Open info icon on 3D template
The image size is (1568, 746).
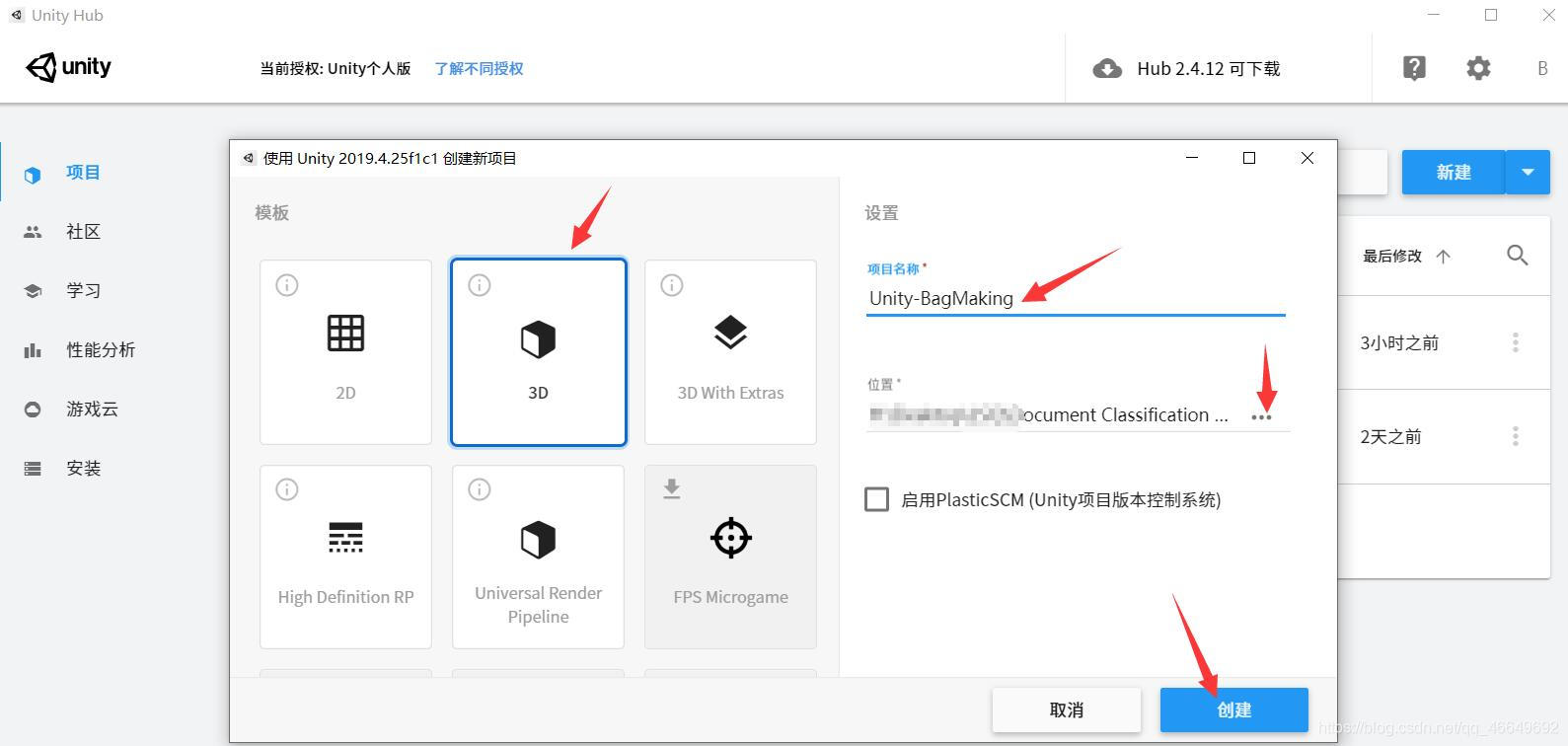tap(479, 285)
